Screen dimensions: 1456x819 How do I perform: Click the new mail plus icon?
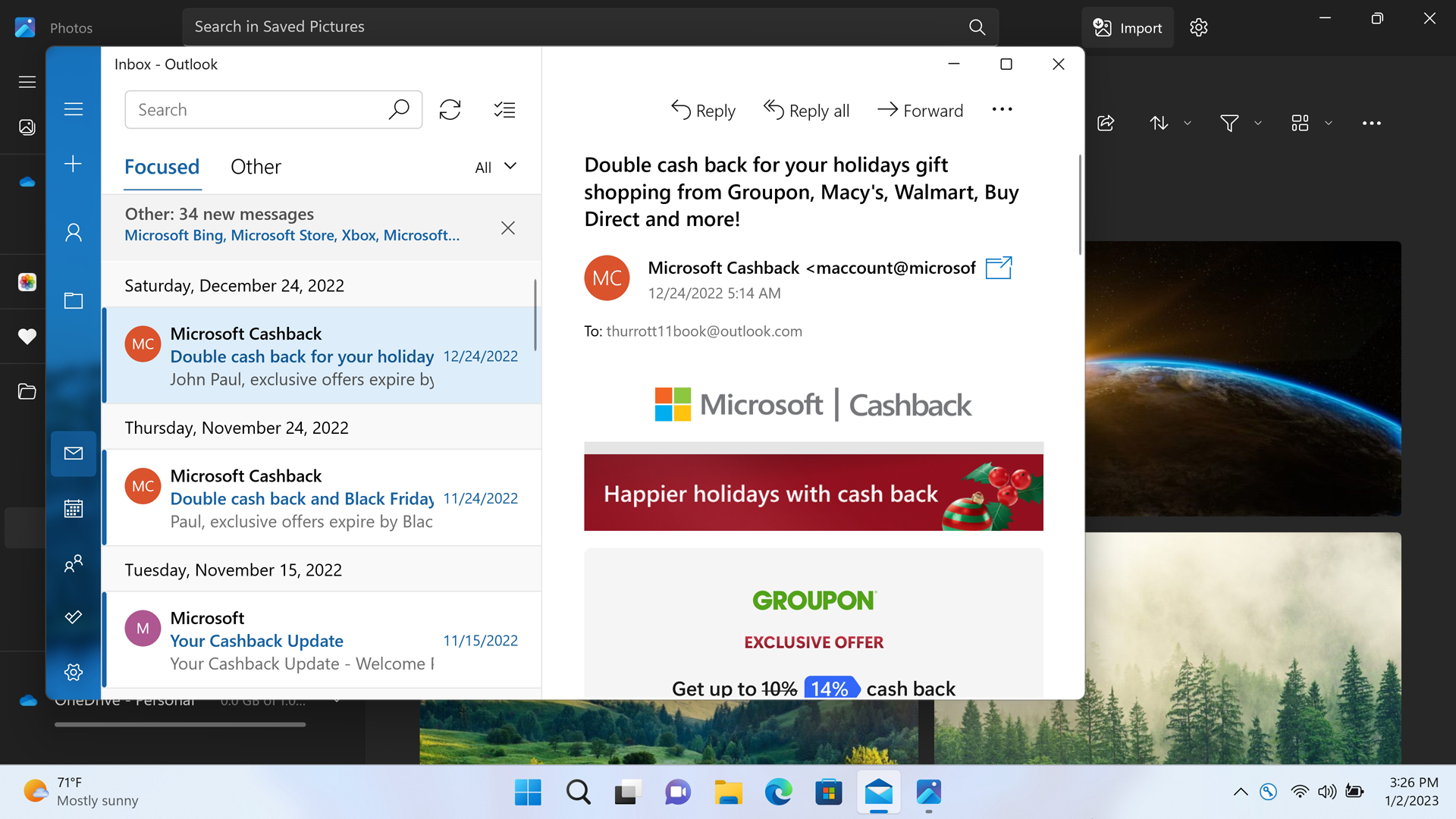pos(74,164)
